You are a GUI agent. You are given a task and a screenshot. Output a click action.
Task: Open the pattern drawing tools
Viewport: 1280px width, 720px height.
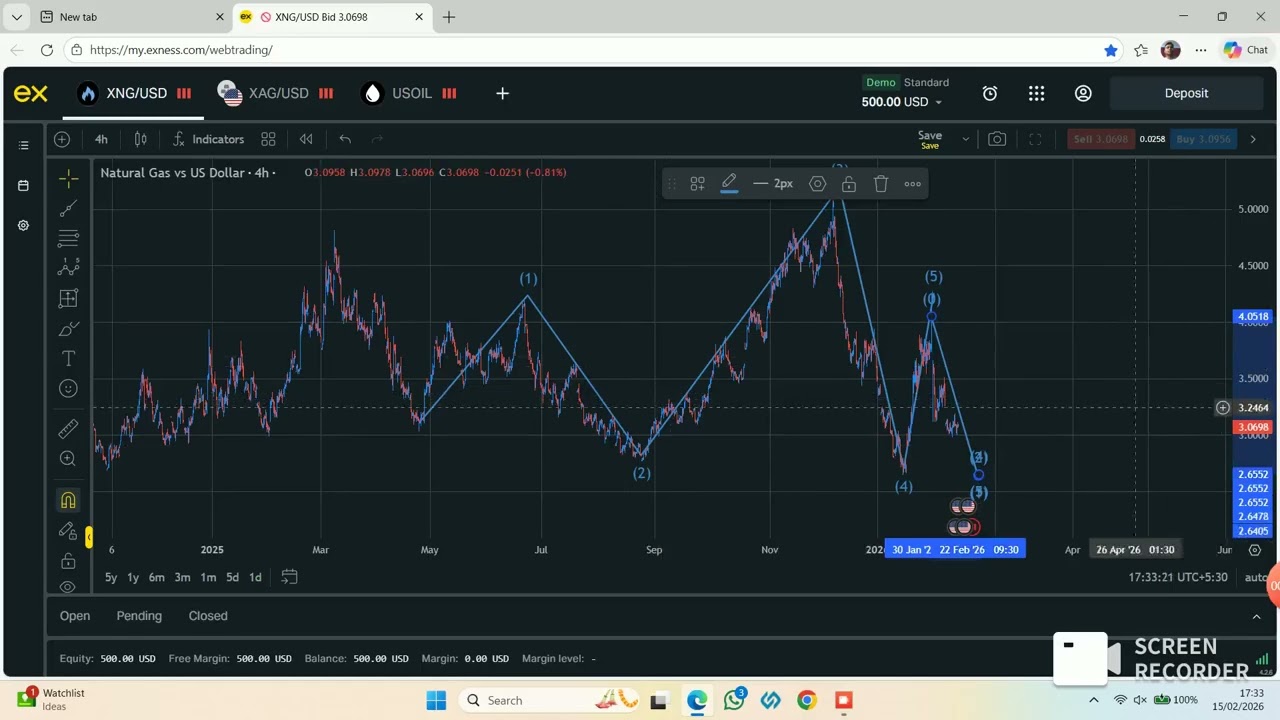click(68, 267)
